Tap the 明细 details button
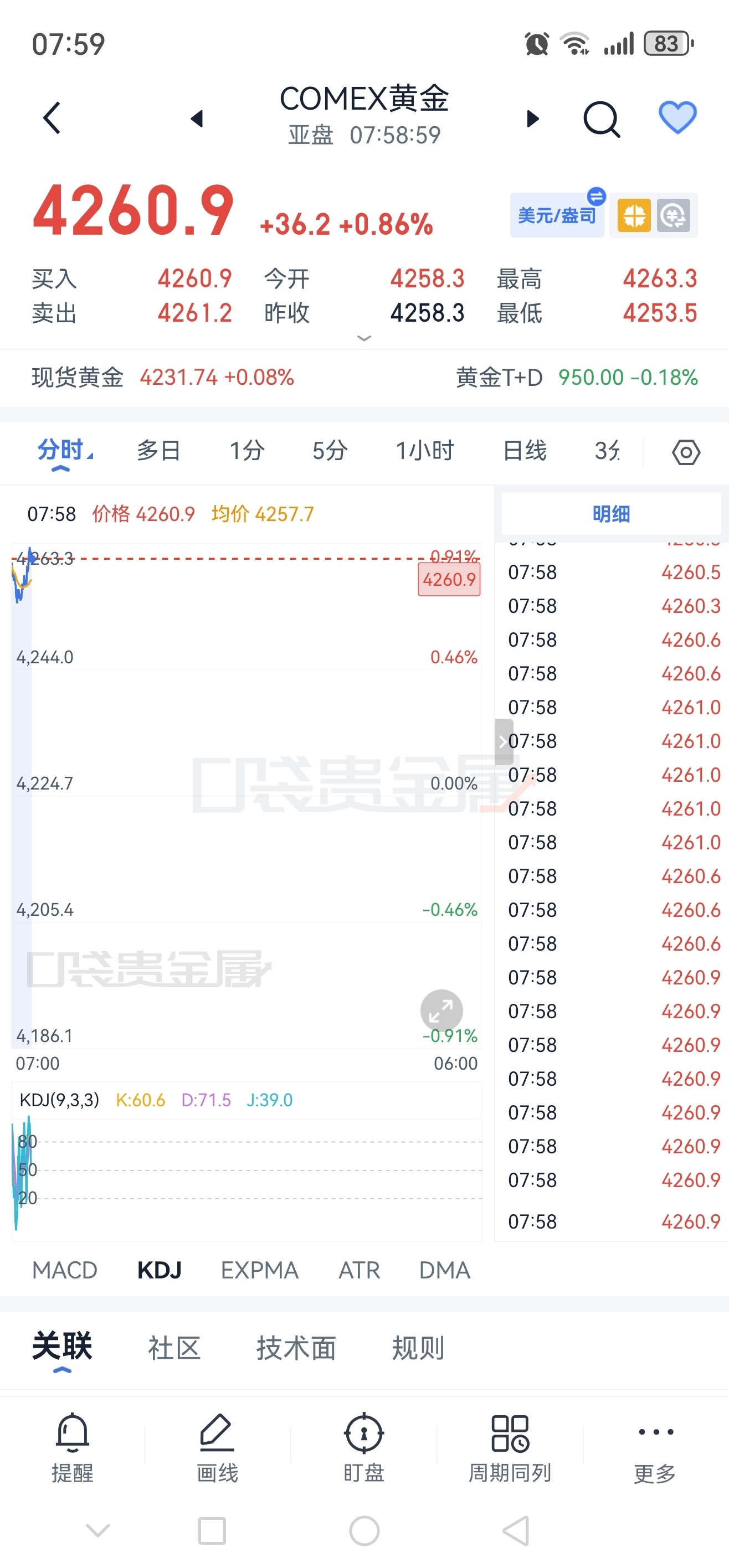The height and width of the screenshot is (1568, 729). [611, 514]
